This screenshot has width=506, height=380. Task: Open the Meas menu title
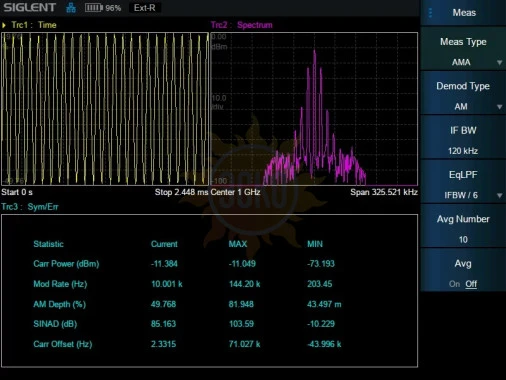click(464, 13)
